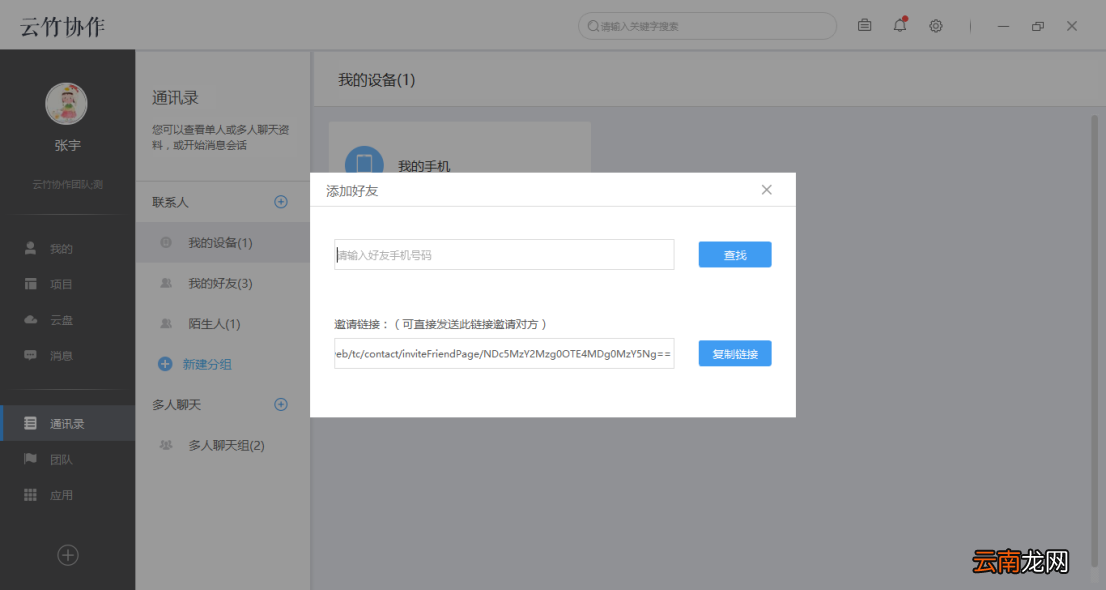The height and width of the screenshot is (590, 1106).
Task: Click the 多人聊天 section header
Action: coord(176,404)
